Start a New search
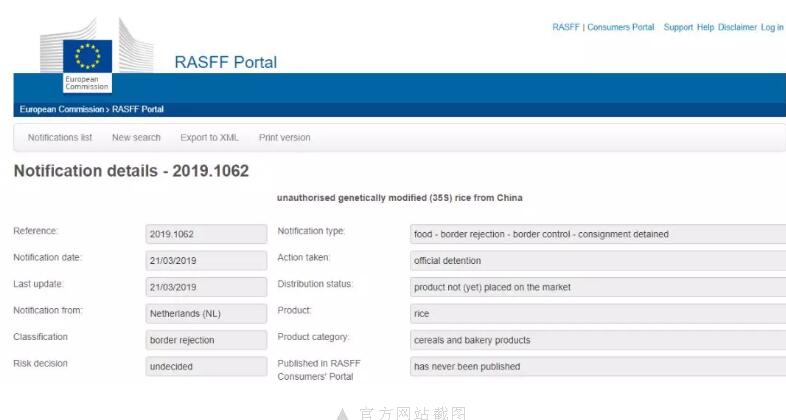The width and height of the screenshot is (786, 420). click(x=136, y=137)
